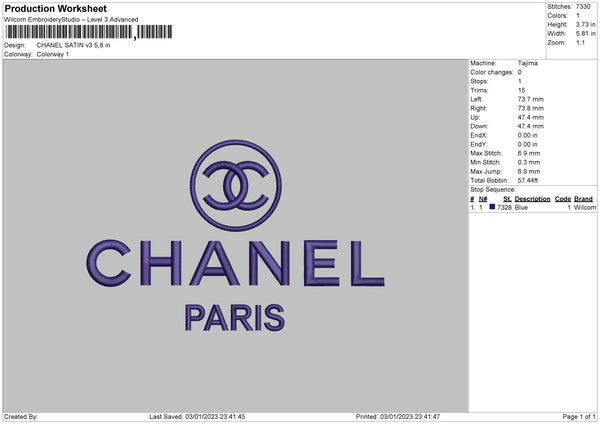600x424 pixels.
Task: Click the barcode under the header
Action: pyautogui.click(x=88, y=32)
